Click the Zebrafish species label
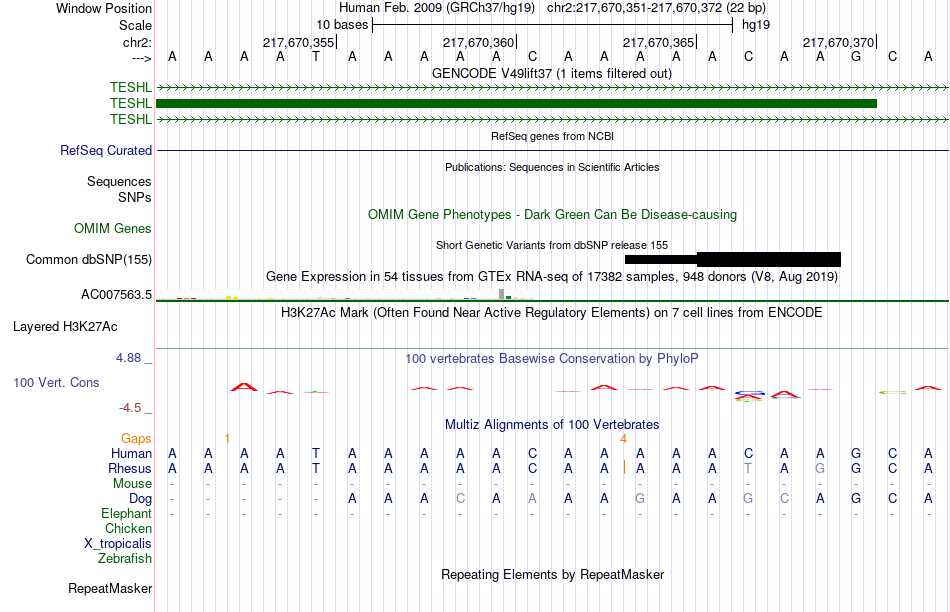 coord(125,559)
